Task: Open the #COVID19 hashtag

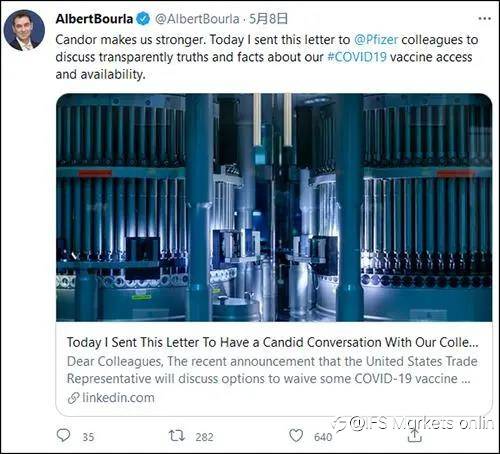Action: [x=357, y=57]
